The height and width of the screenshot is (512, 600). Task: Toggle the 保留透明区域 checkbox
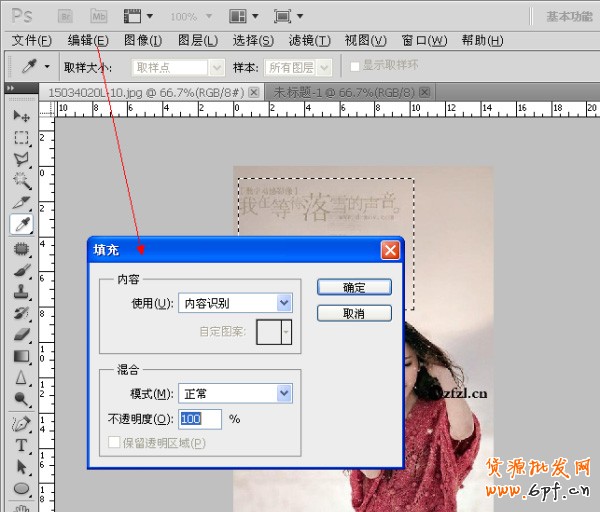pos(114,443)
